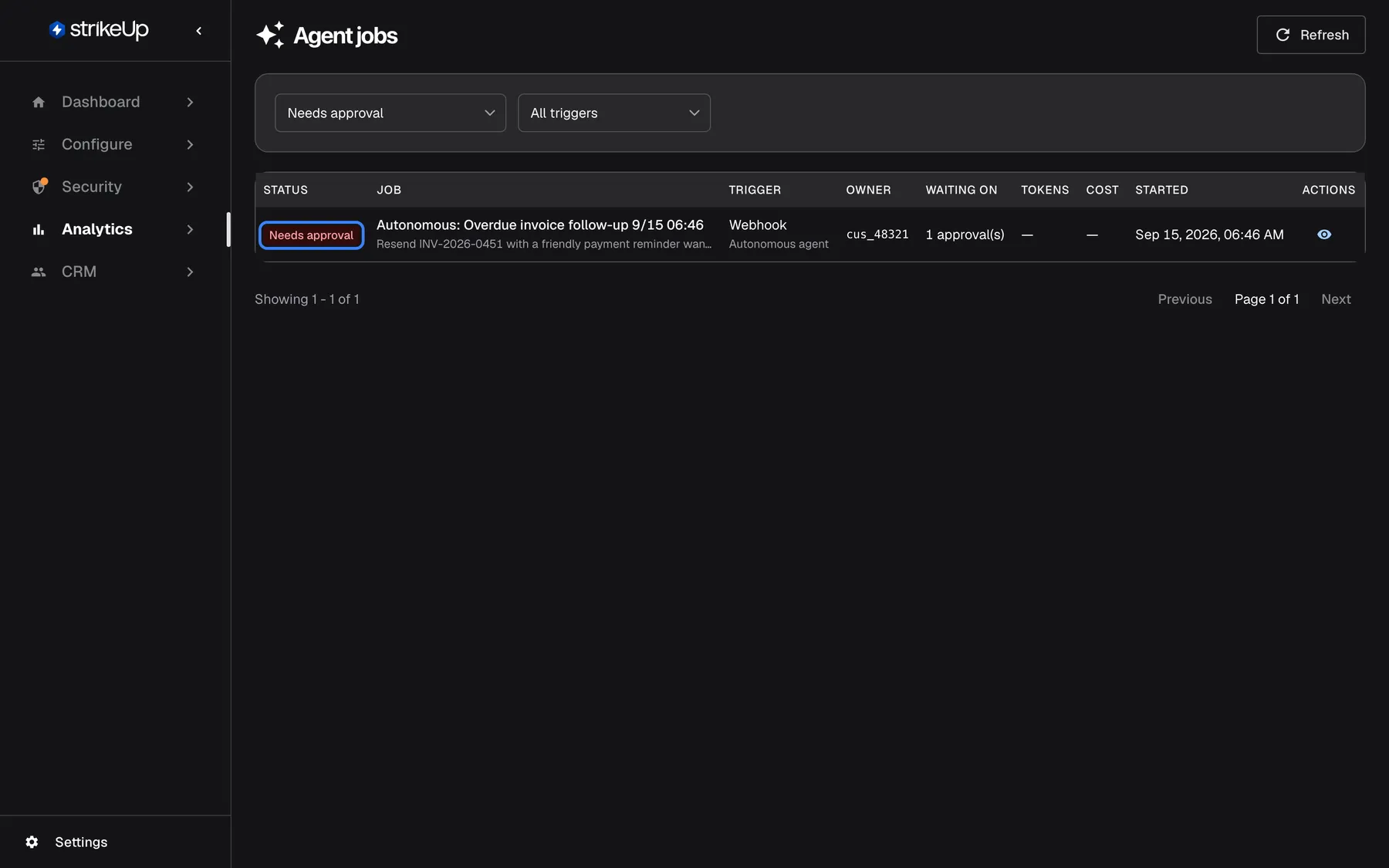Click the Sep 15, 2026 started time
The width and height of the screenshot is (1389, 868).
click(1209, 235)
